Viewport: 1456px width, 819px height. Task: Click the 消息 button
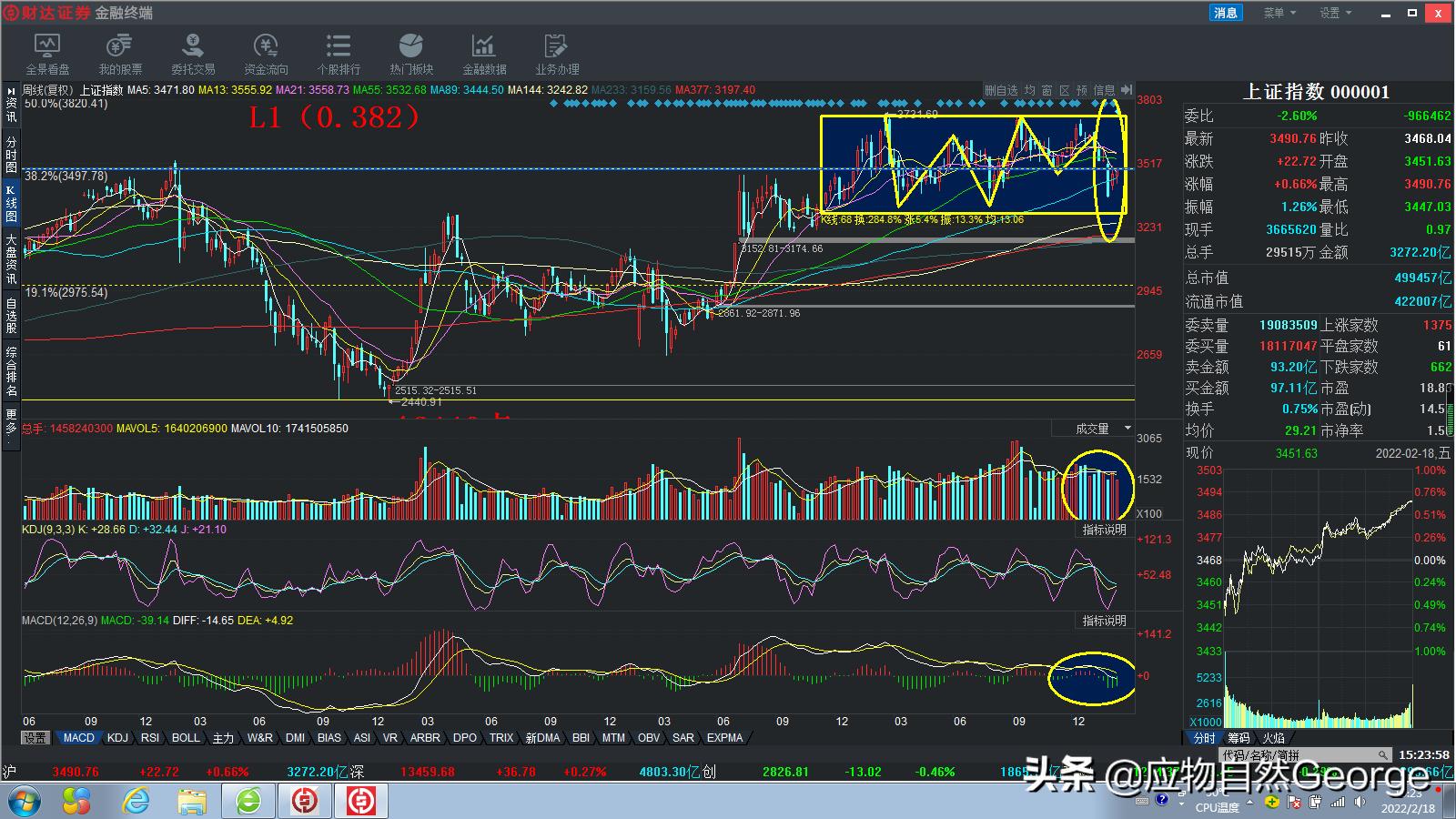(1226, 13)
